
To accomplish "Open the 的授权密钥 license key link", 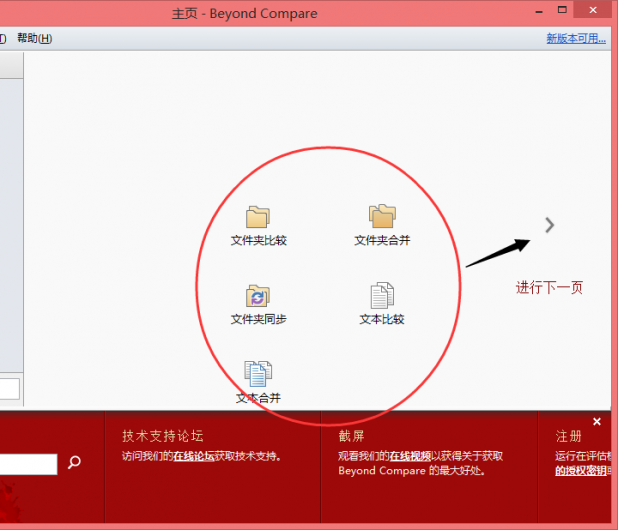I will click(581, 470).
